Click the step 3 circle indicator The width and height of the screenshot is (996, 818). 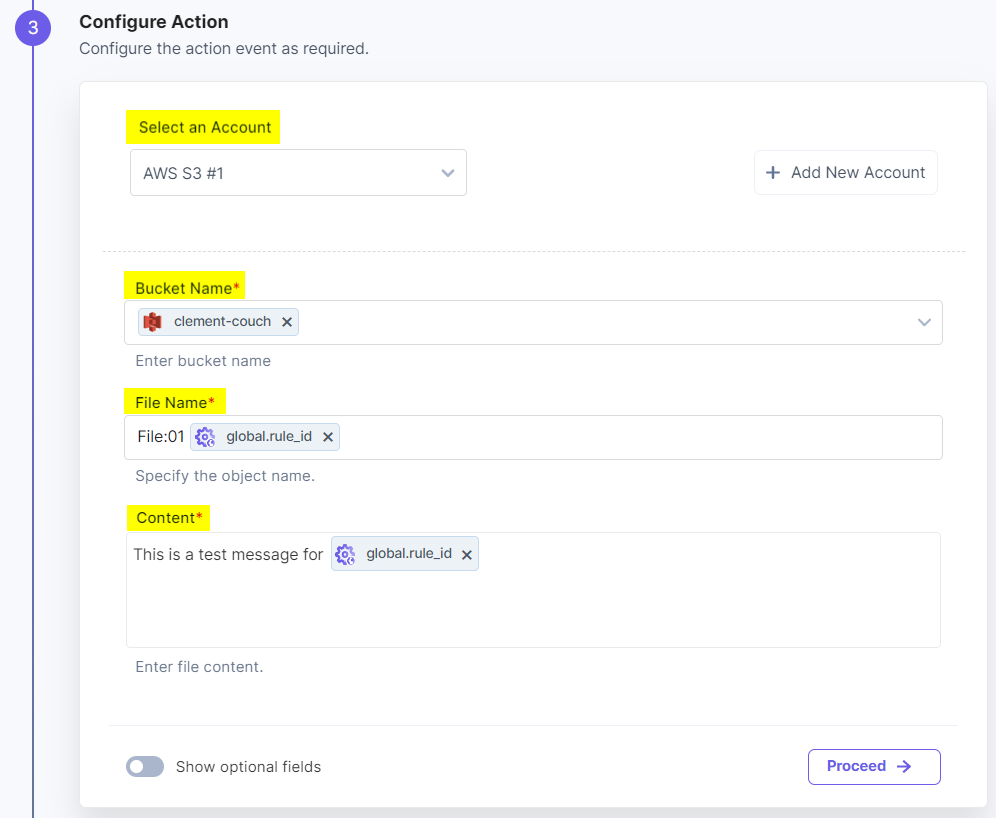pyautogui.click(x=33, y=28)
